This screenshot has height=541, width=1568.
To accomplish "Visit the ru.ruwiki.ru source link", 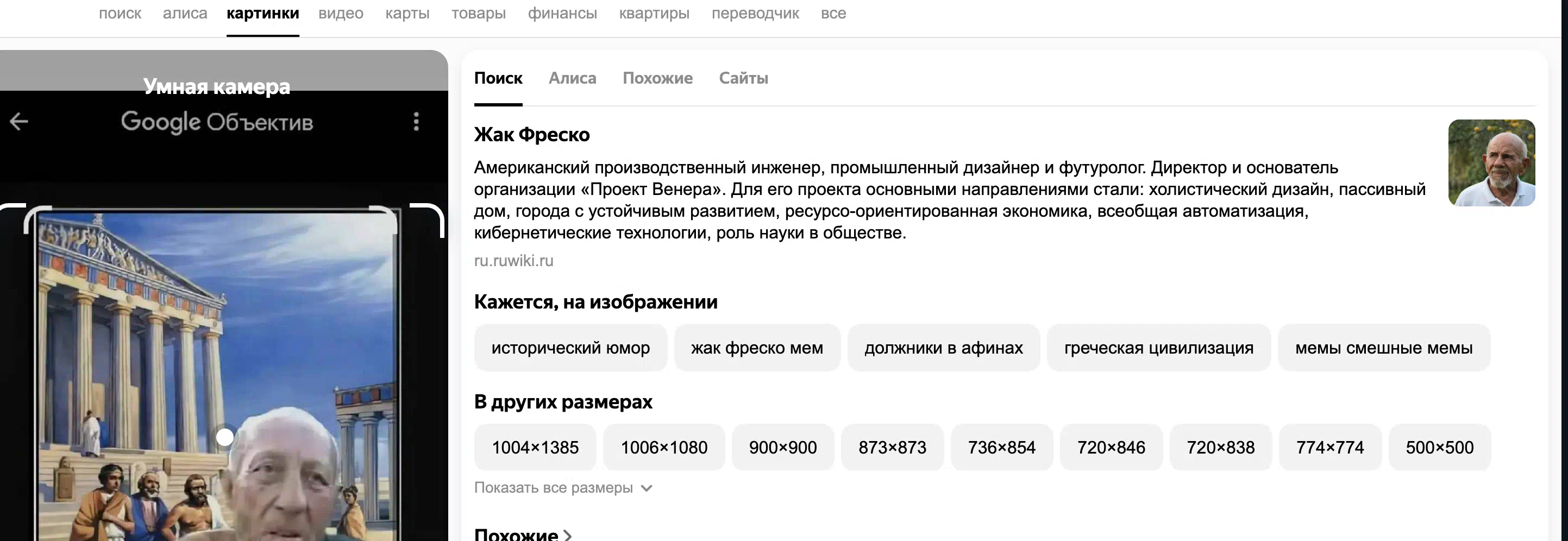I will pos(514,261).
